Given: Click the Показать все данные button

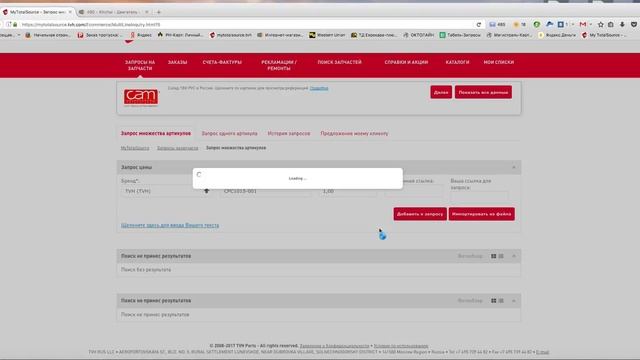Looking at the screenshot, I should [x=483, y=92].
